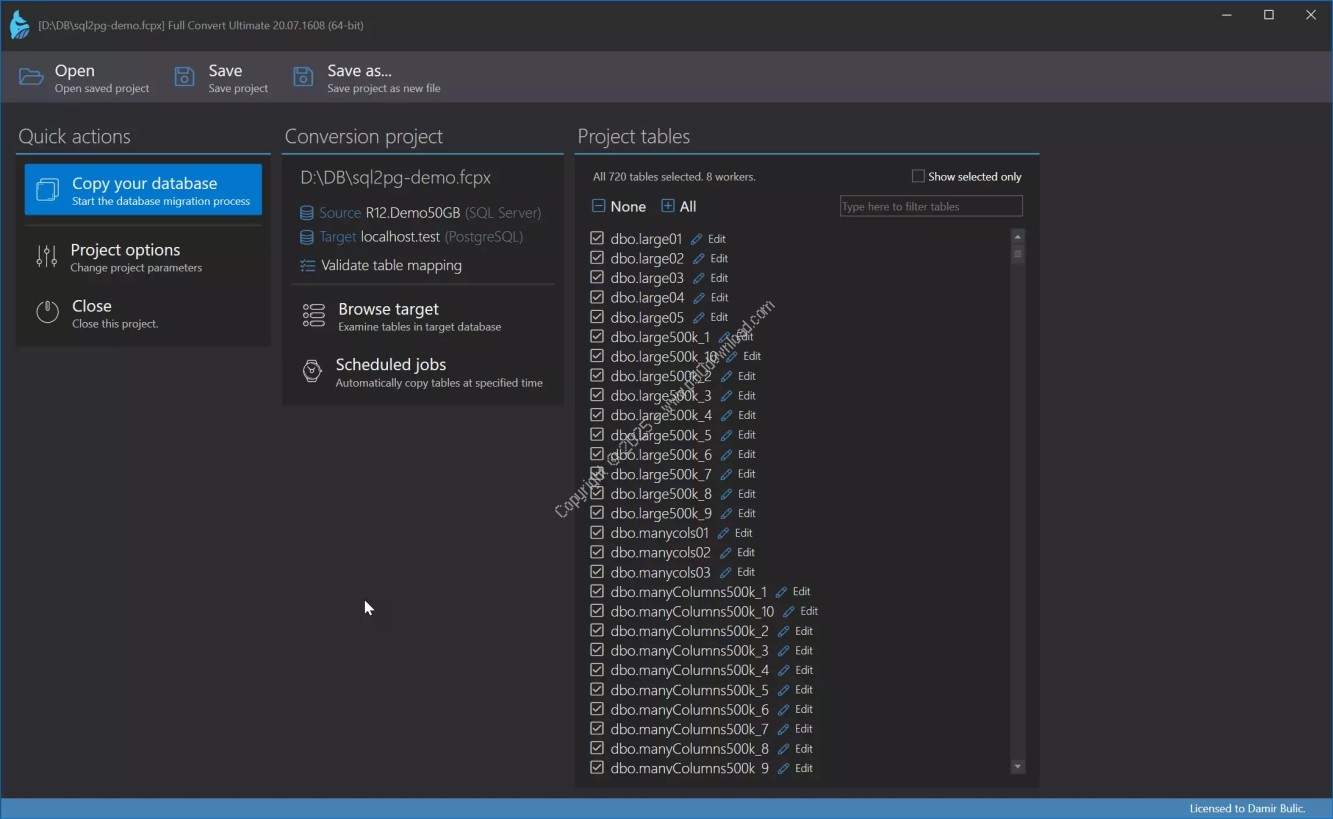Click the Scheduled jobs watch icon
The image size is (1333, 819).
(x=312, y=372)
